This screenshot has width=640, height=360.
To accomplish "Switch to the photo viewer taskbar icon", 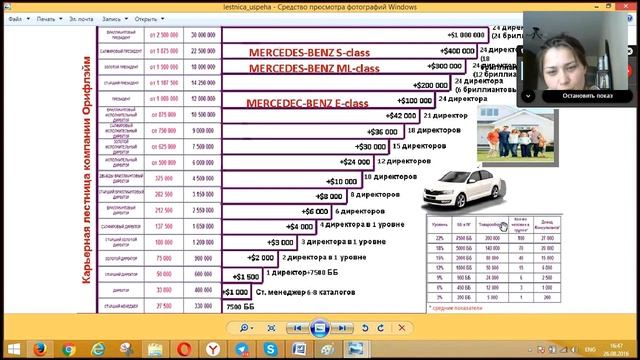I will click(356, 349).
